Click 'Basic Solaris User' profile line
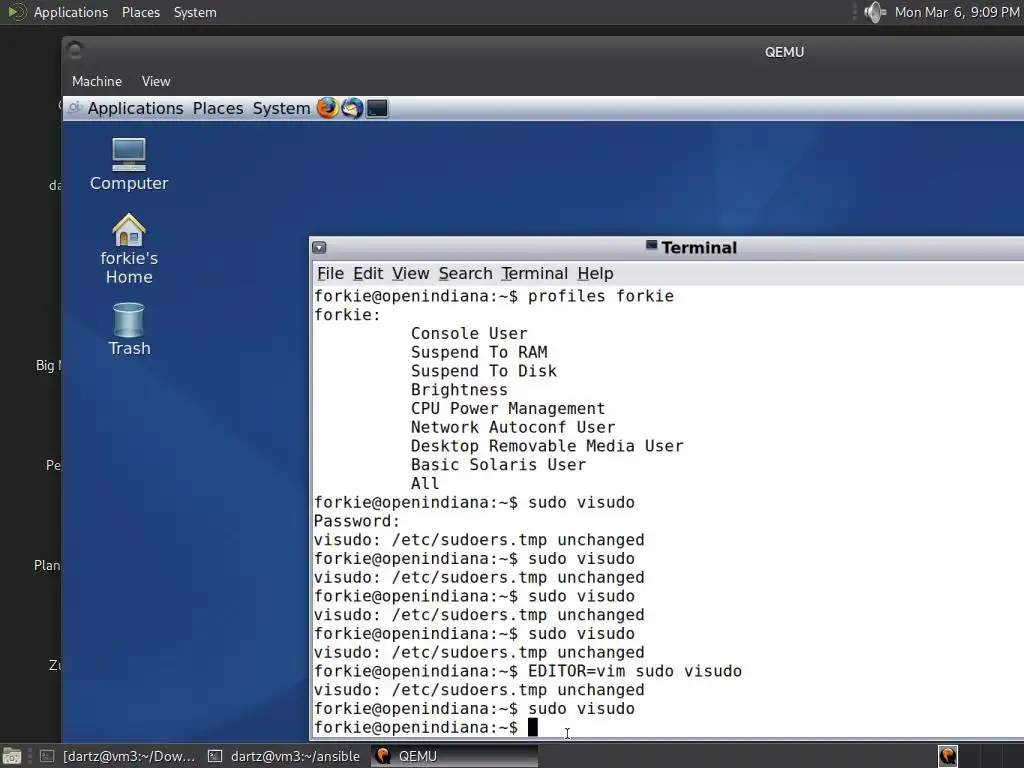The height and width of the screenshot is (768, 1024). tap(498, 465)
